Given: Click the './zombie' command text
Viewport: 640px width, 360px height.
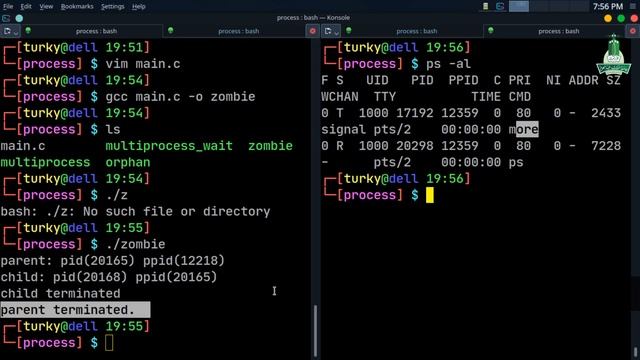Looking at the screenshot, I should pos(135,244).
